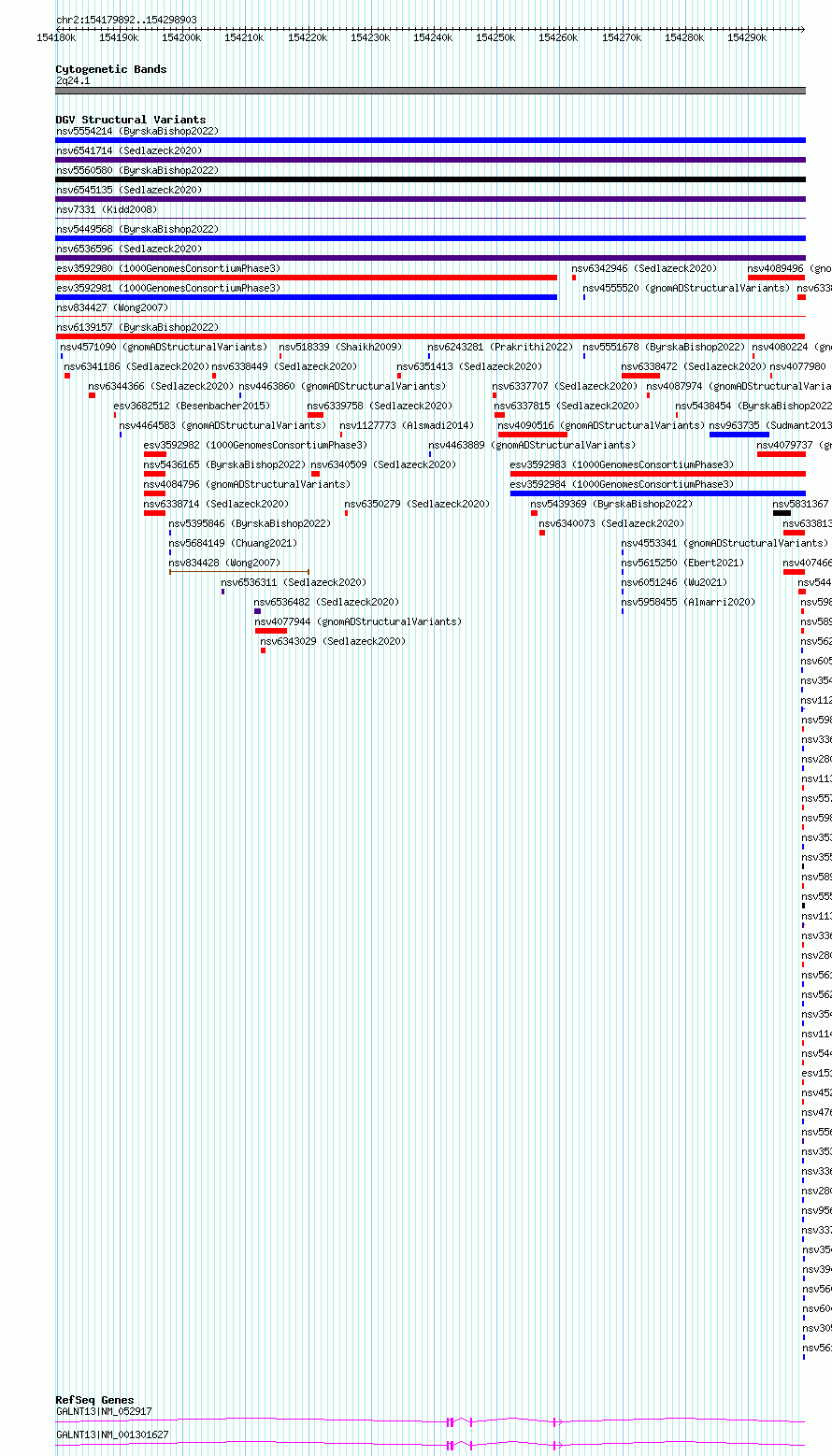Select the nsv6338714 (Sedlazeck2020) label
Viewport: 832px width, 1456px height.
tap(216, 505)
